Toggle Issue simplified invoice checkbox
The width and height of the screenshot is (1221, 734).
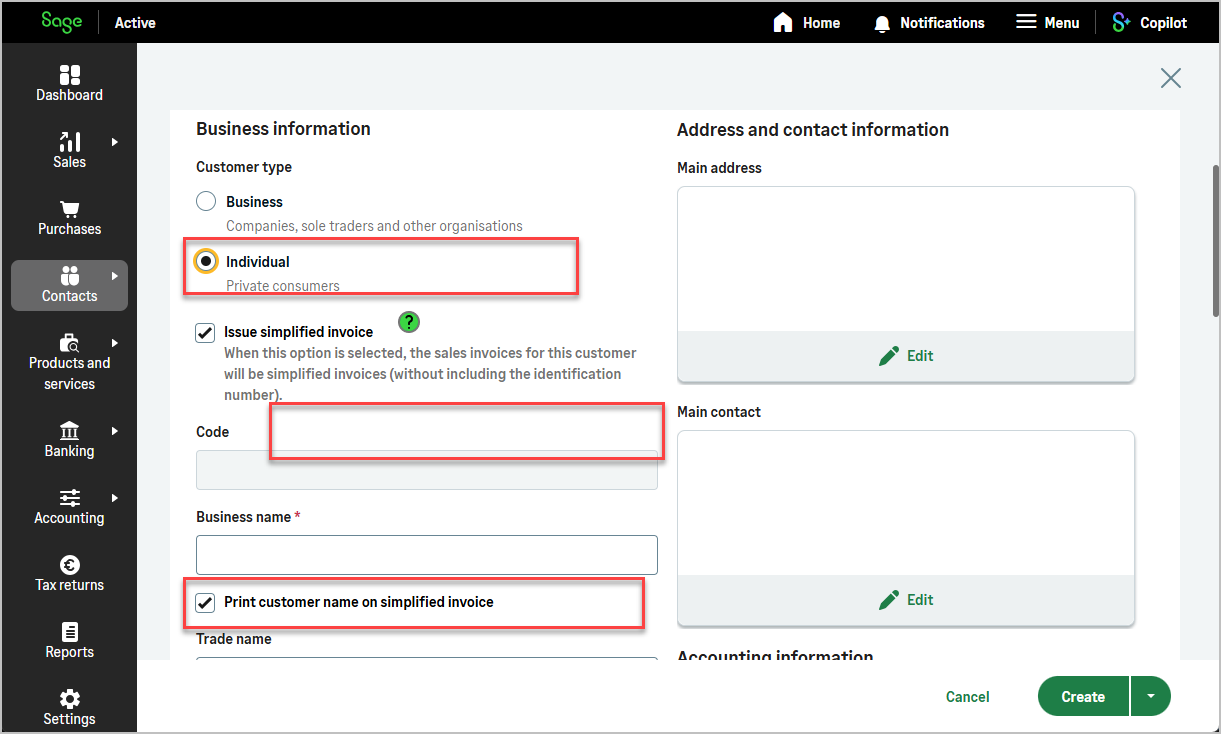coord(205,333)
